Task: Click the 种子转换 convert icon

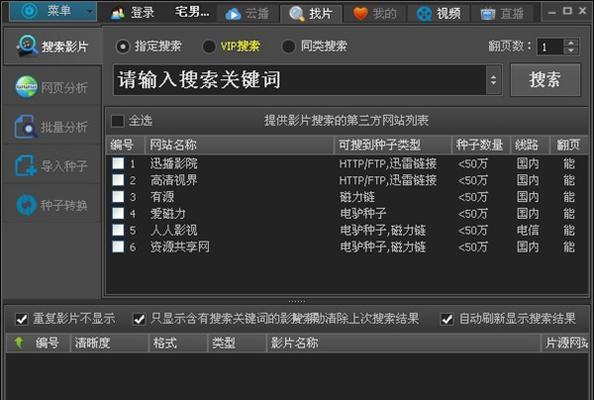Action: [26, 205]
